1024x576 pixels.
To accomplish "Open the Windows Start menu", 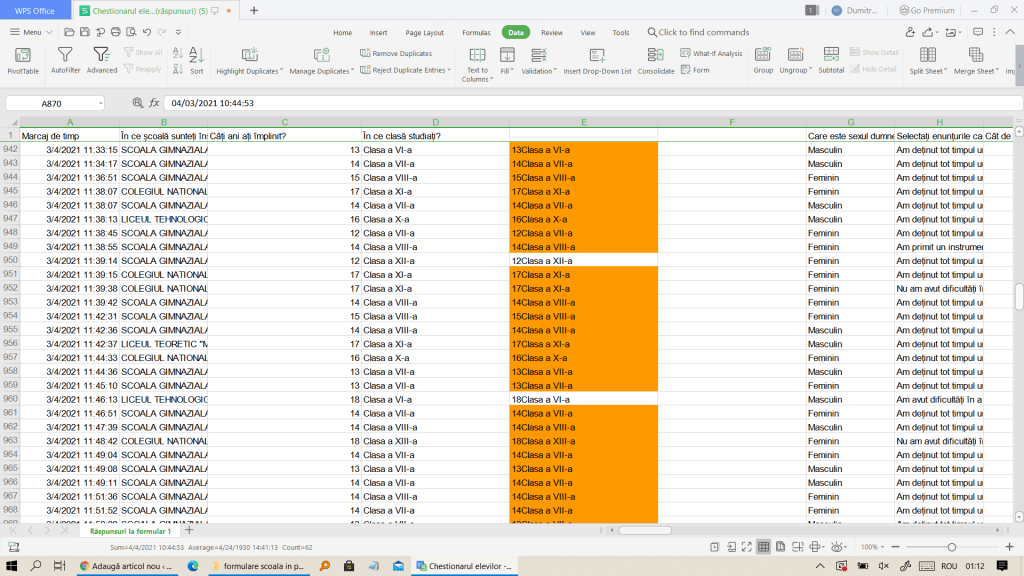I will tap(12, 566).
